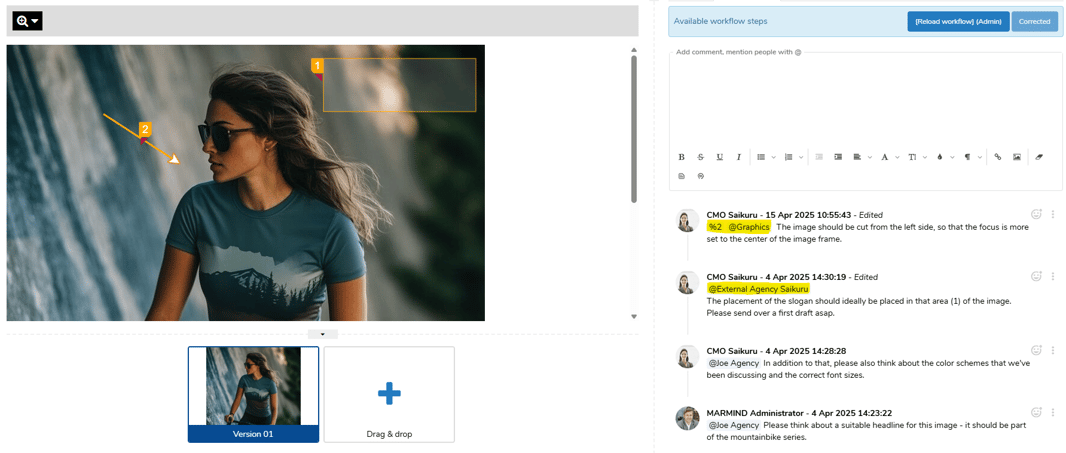Add emoji reaction to the 15 Apr comment
This screenshot has width=1066, height=453.
(1036, 214)
